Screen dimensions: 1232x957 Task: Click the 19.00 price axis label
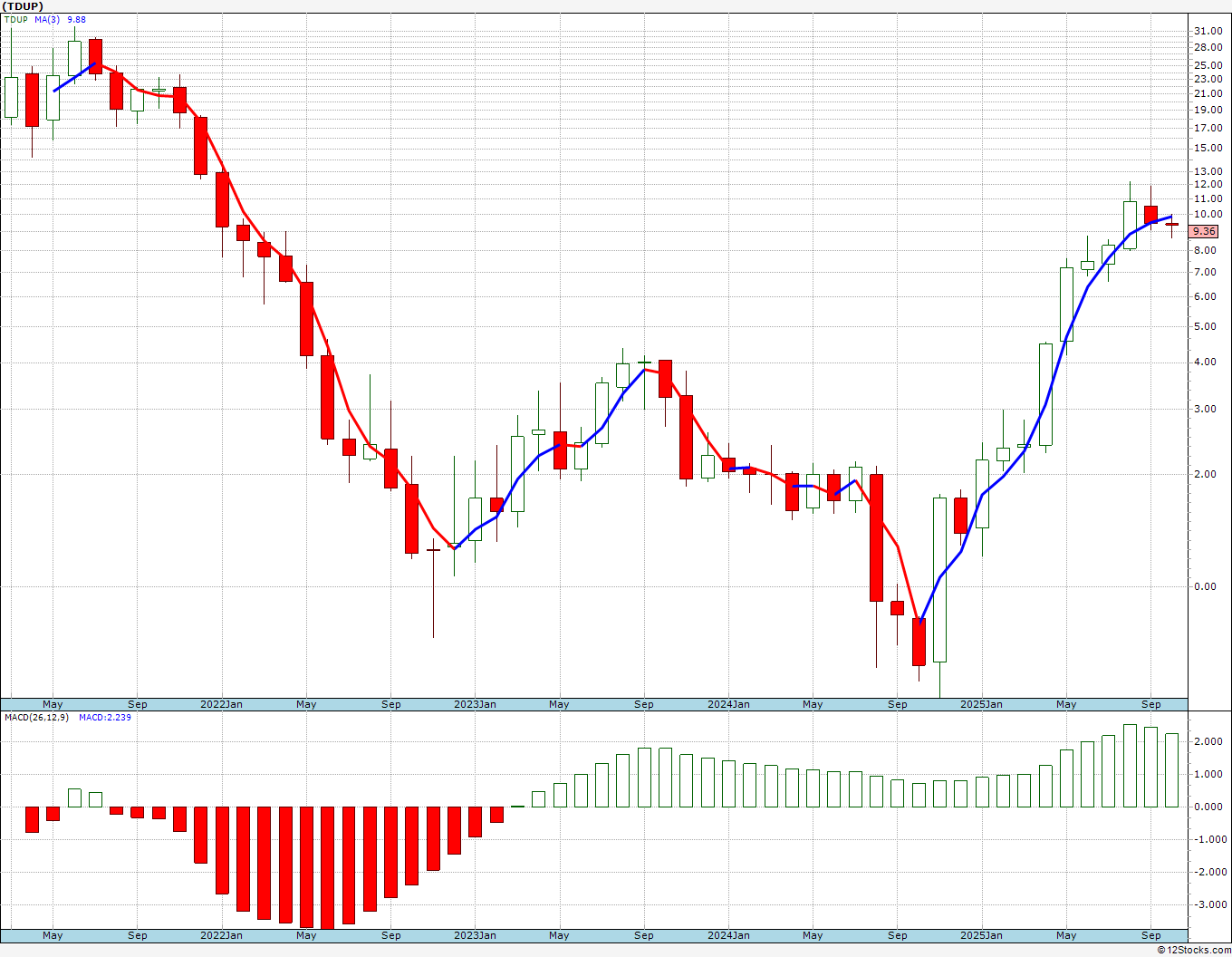(x=1209, y=110)
